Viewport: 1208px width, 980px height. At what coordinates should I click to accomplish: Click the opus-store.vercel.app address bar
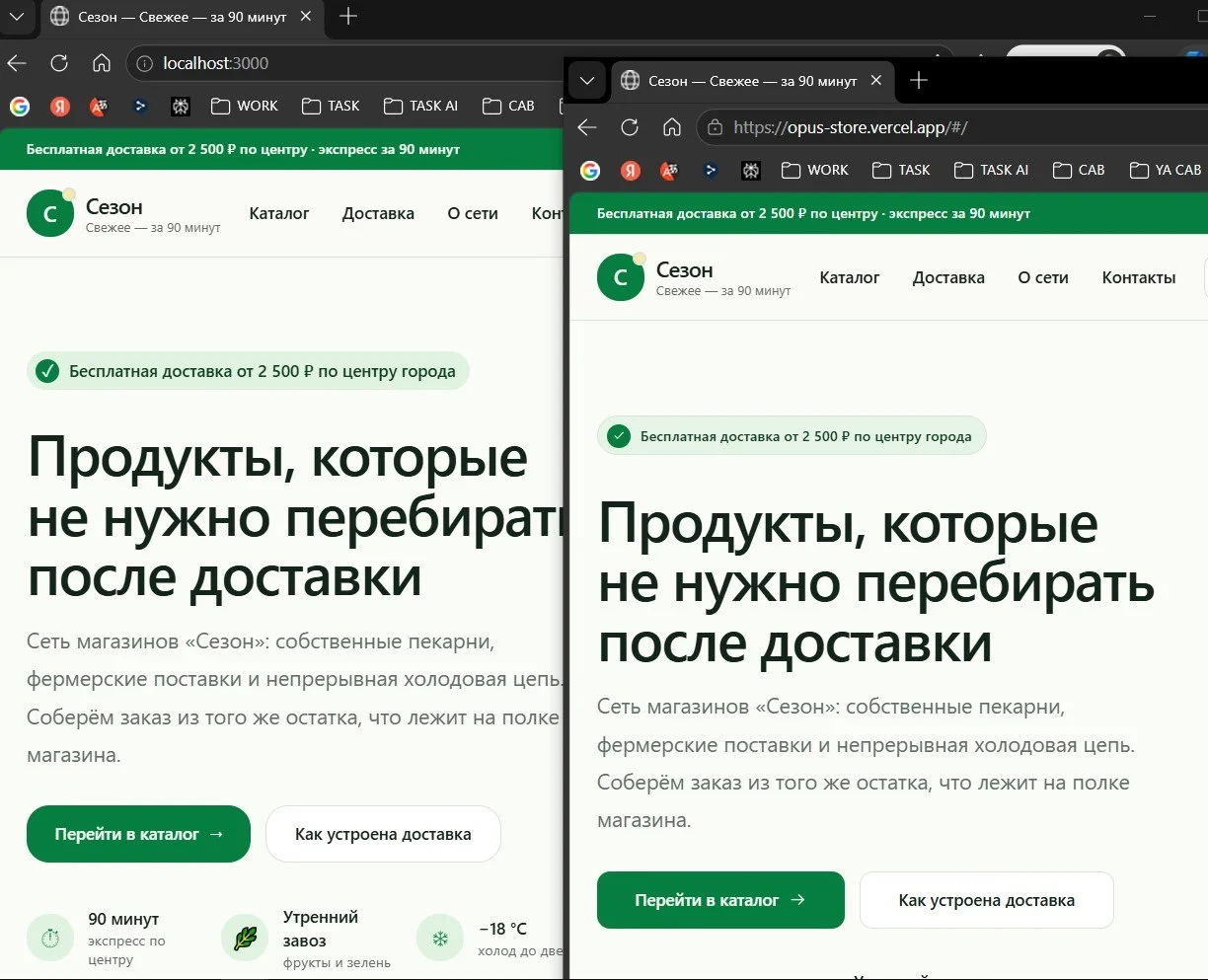click(952, 127)
